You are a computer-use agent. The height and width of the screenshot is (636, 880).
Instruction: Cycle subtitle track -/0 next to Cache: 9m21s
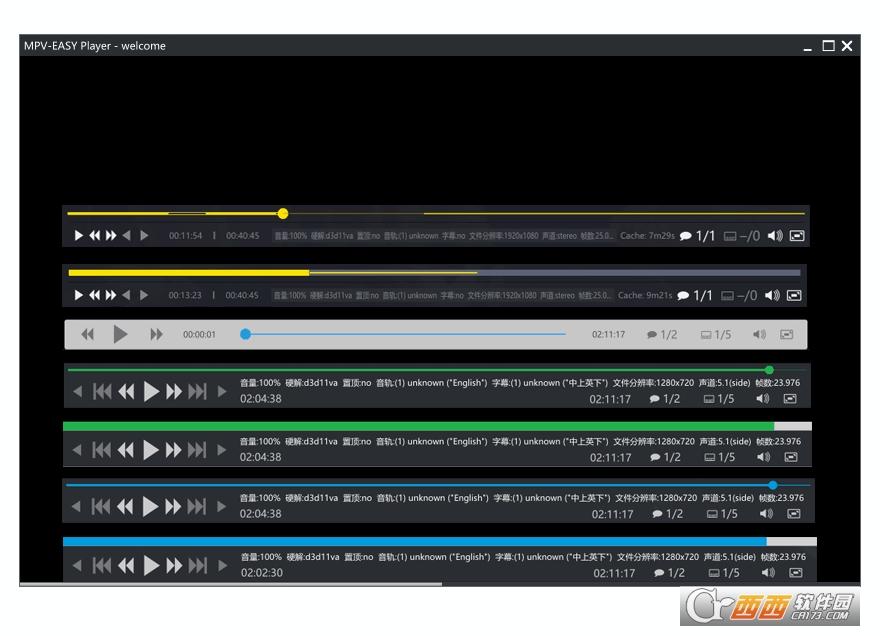point(739,295)
